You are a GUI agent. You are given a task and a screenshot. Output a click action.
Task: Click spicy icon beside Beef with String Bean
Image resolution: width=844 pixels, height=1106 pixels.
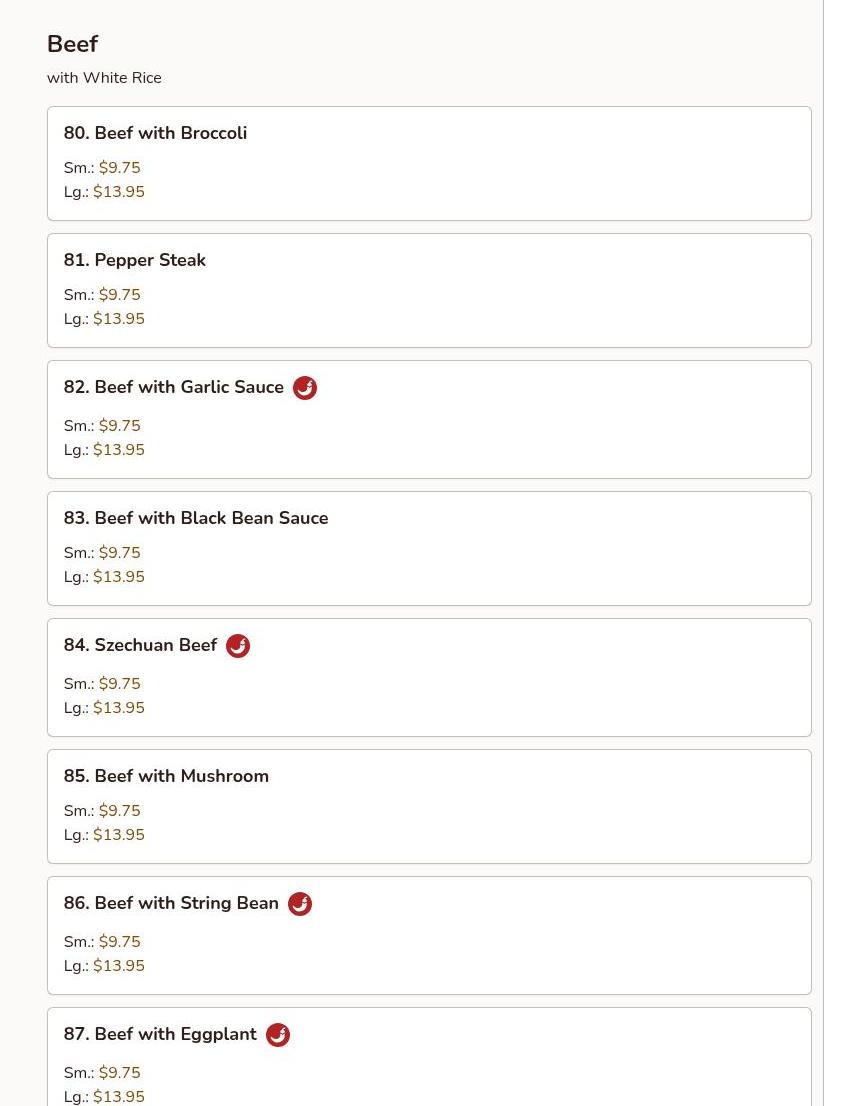[x=300, y=904]
